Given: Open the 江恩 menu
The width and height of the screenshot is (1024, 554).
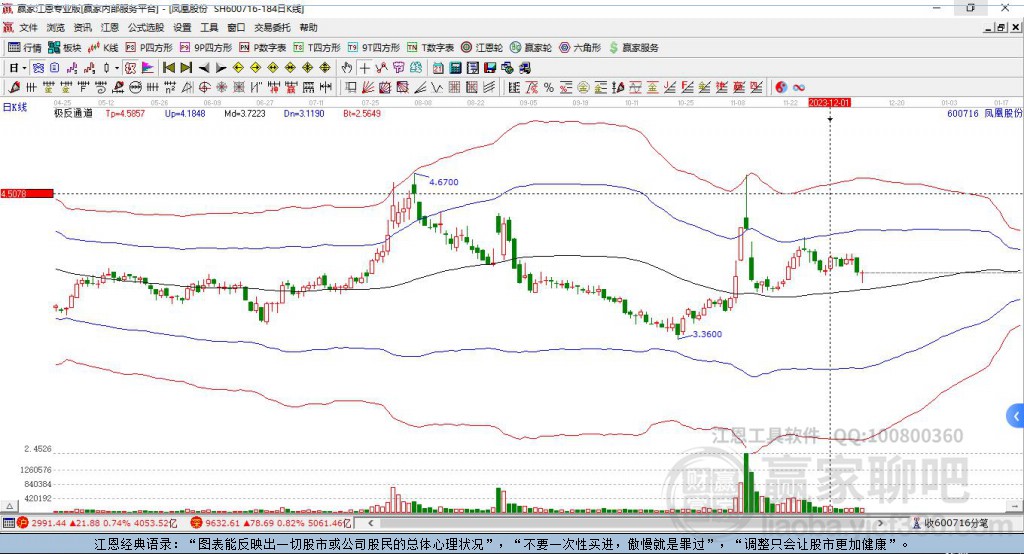Looking at the screenshot, I should pos(110,27).
